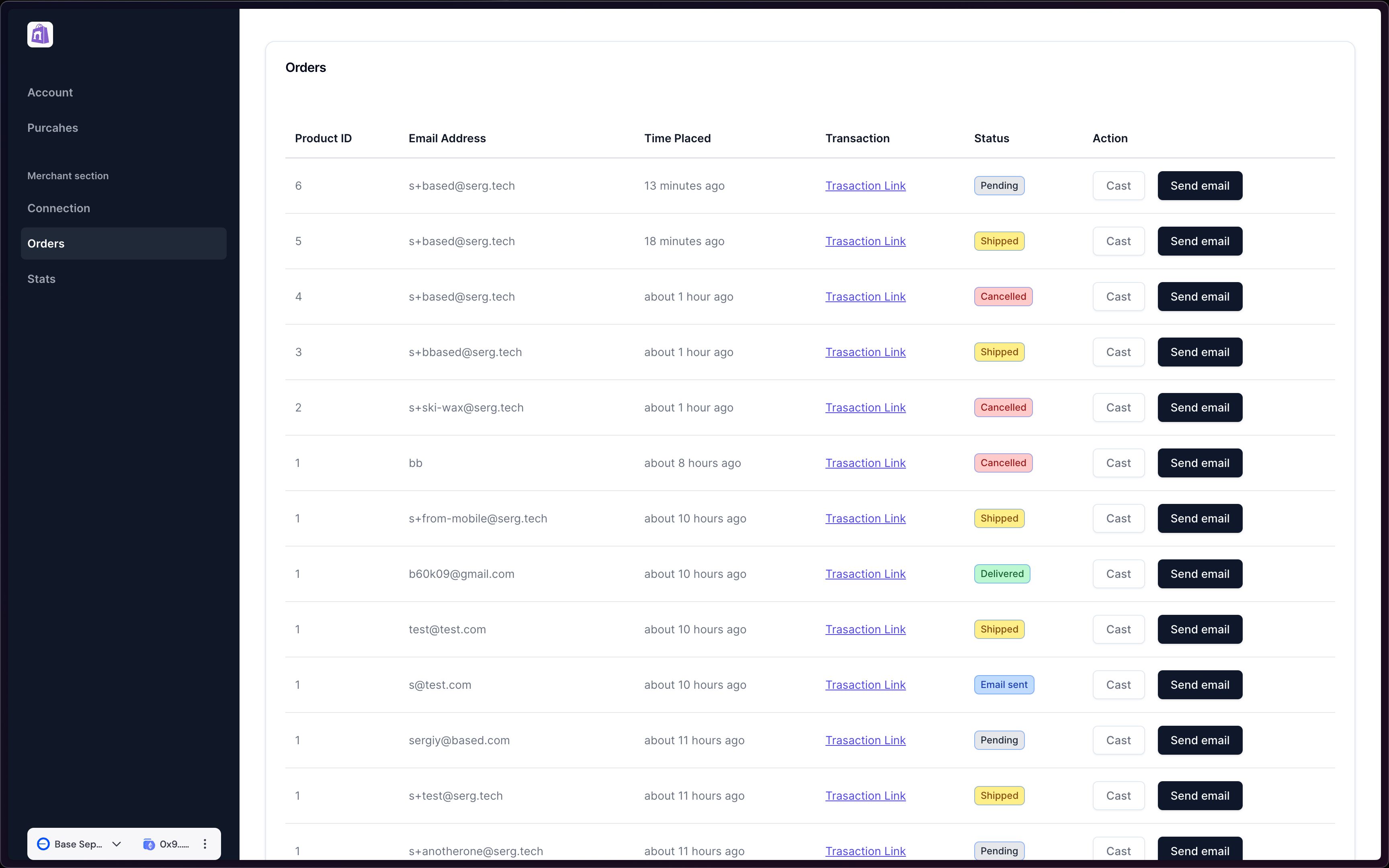1389x868 pixels.
Task: Click Cast for the 13 minutes ago order
Action: click(x=1118, y=185)
